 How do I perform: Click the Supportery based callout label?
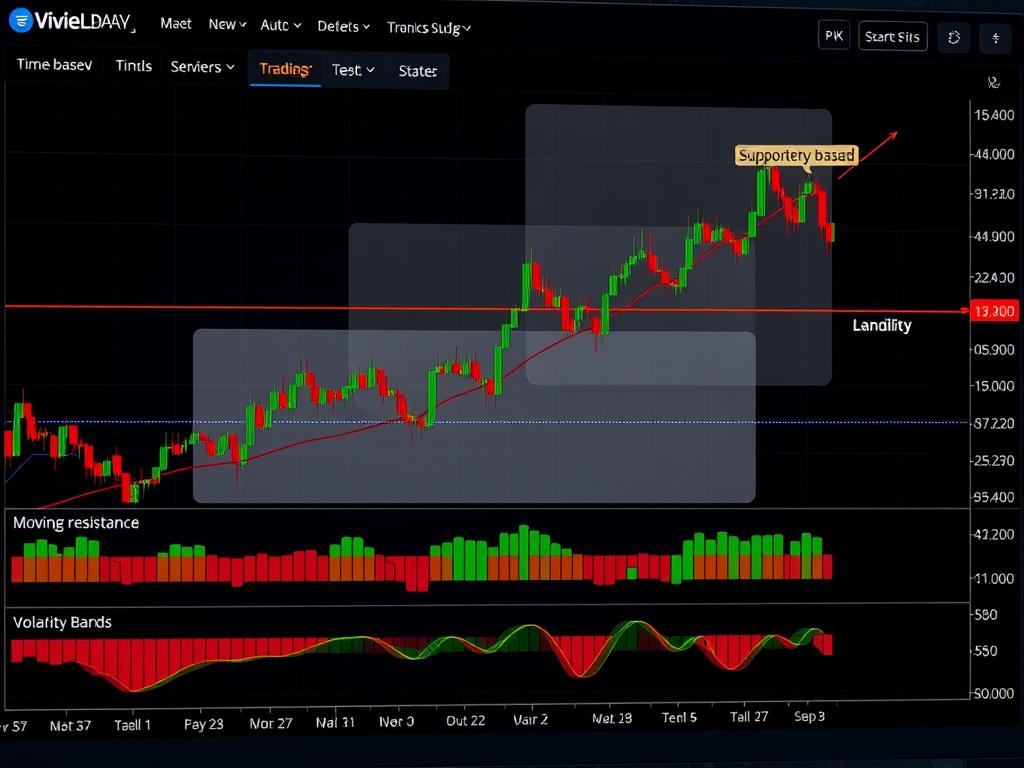[x=796, y=155]
